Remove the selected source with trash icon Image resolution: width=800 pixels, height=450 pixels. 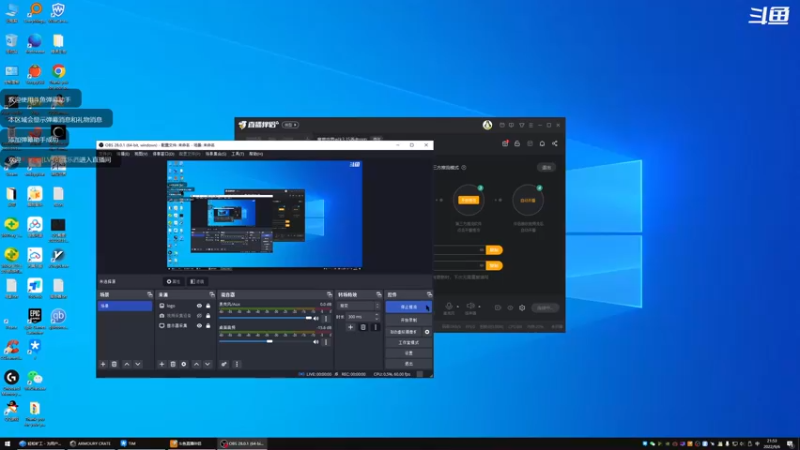click(x=173, y=364)
